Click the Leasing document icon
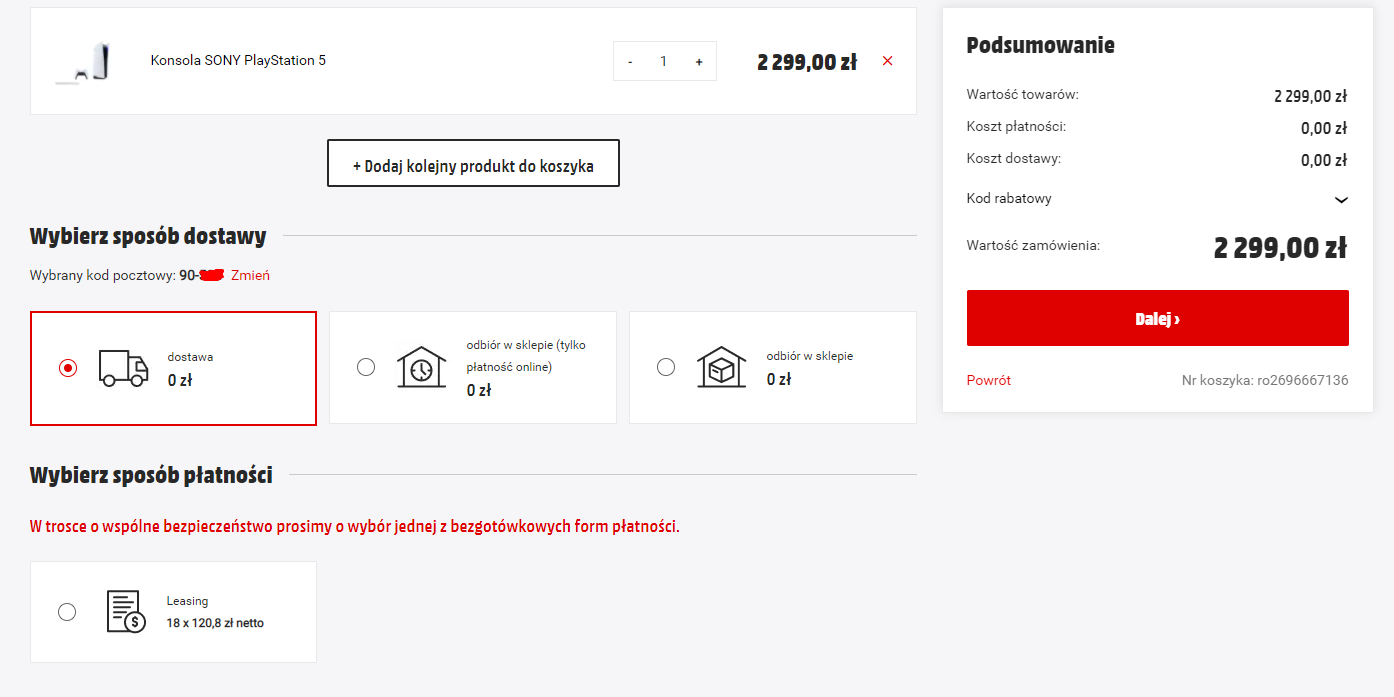The image size is (1394, 697). pyautogui.click(x=127, y=611)
